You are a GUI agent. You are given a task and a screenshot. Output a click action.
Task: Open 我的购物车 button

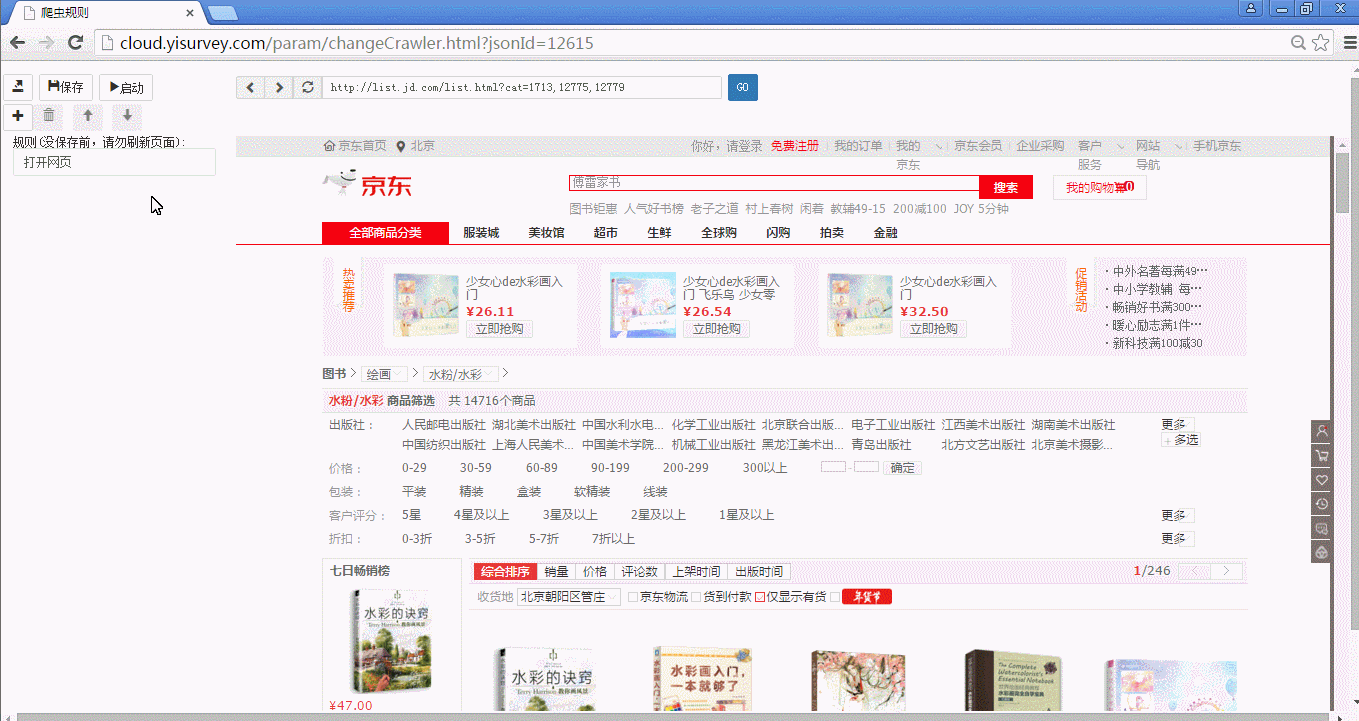point(1099,187)
